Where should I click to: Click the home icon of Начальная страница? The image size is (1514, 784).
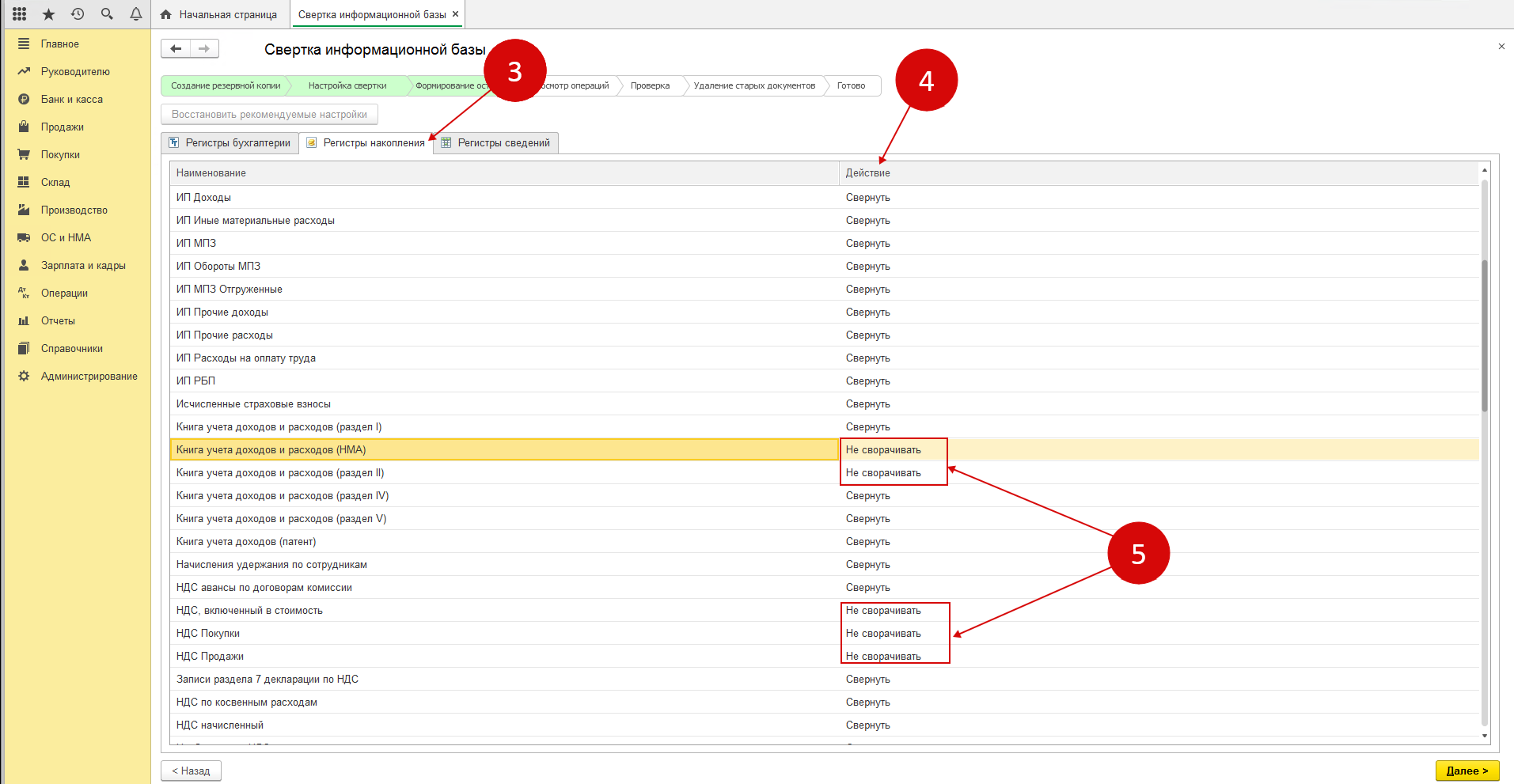166,14
